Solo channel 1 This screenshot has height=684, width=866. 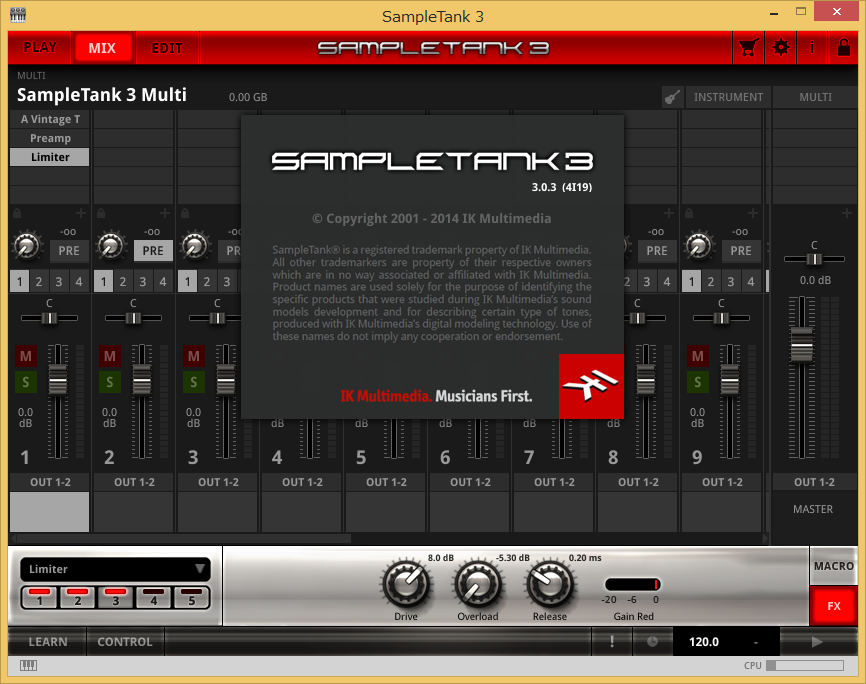[26, 382]
